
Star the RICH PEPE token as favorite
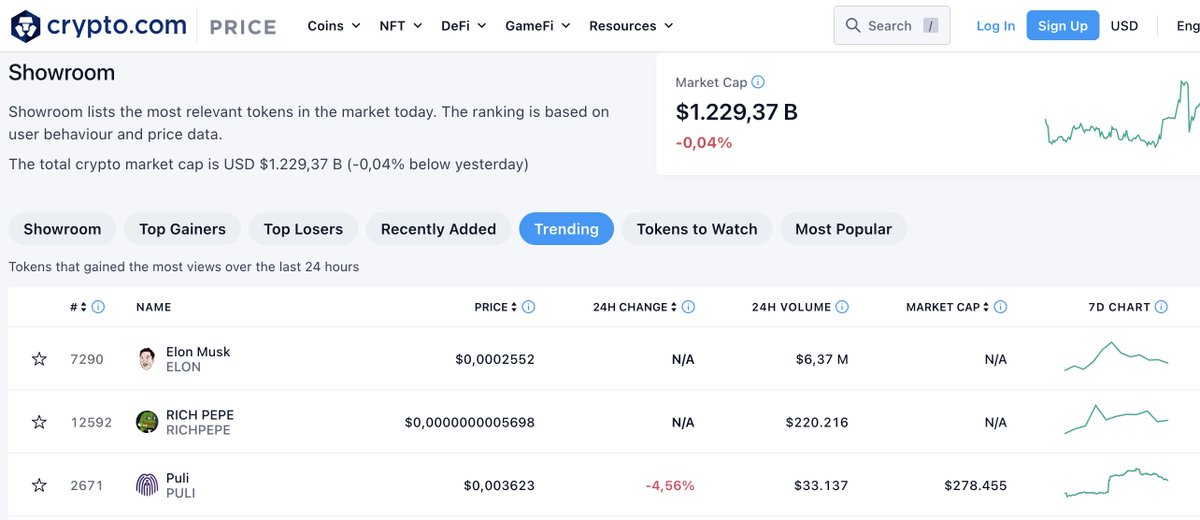click(39, 422)
